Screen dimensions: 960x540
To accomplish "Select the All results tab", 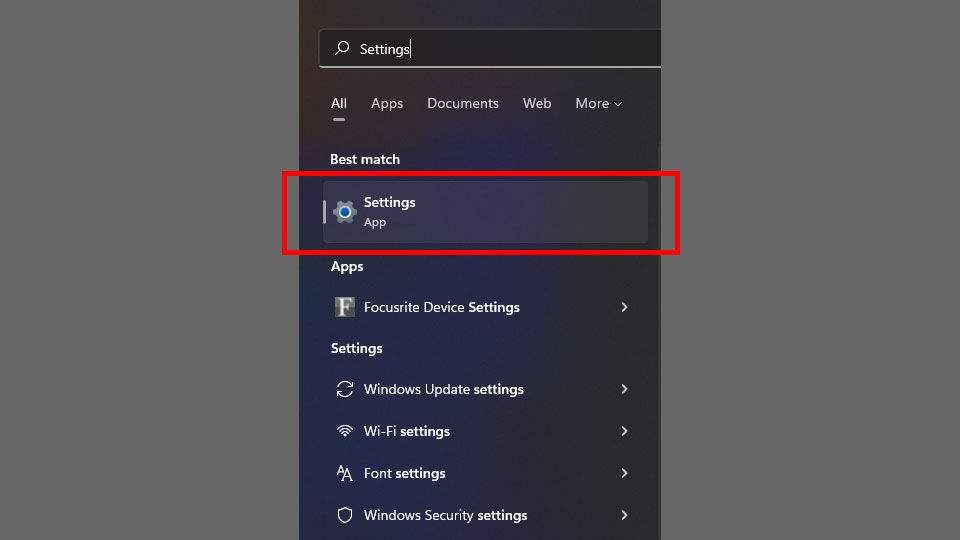I will coord(339,103).
